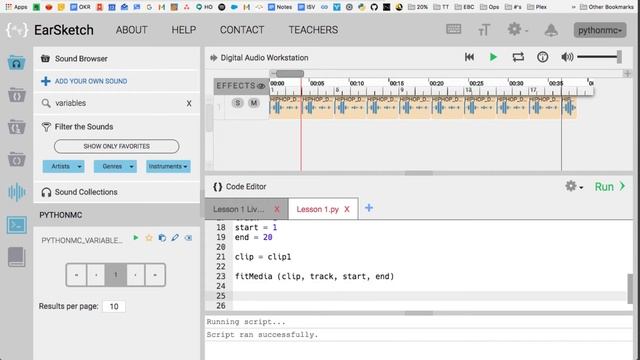Open the curriculum book sidebar icon
Image resolution: width=640 pixels, height=360 pixels.
click(x=16, y=257)
